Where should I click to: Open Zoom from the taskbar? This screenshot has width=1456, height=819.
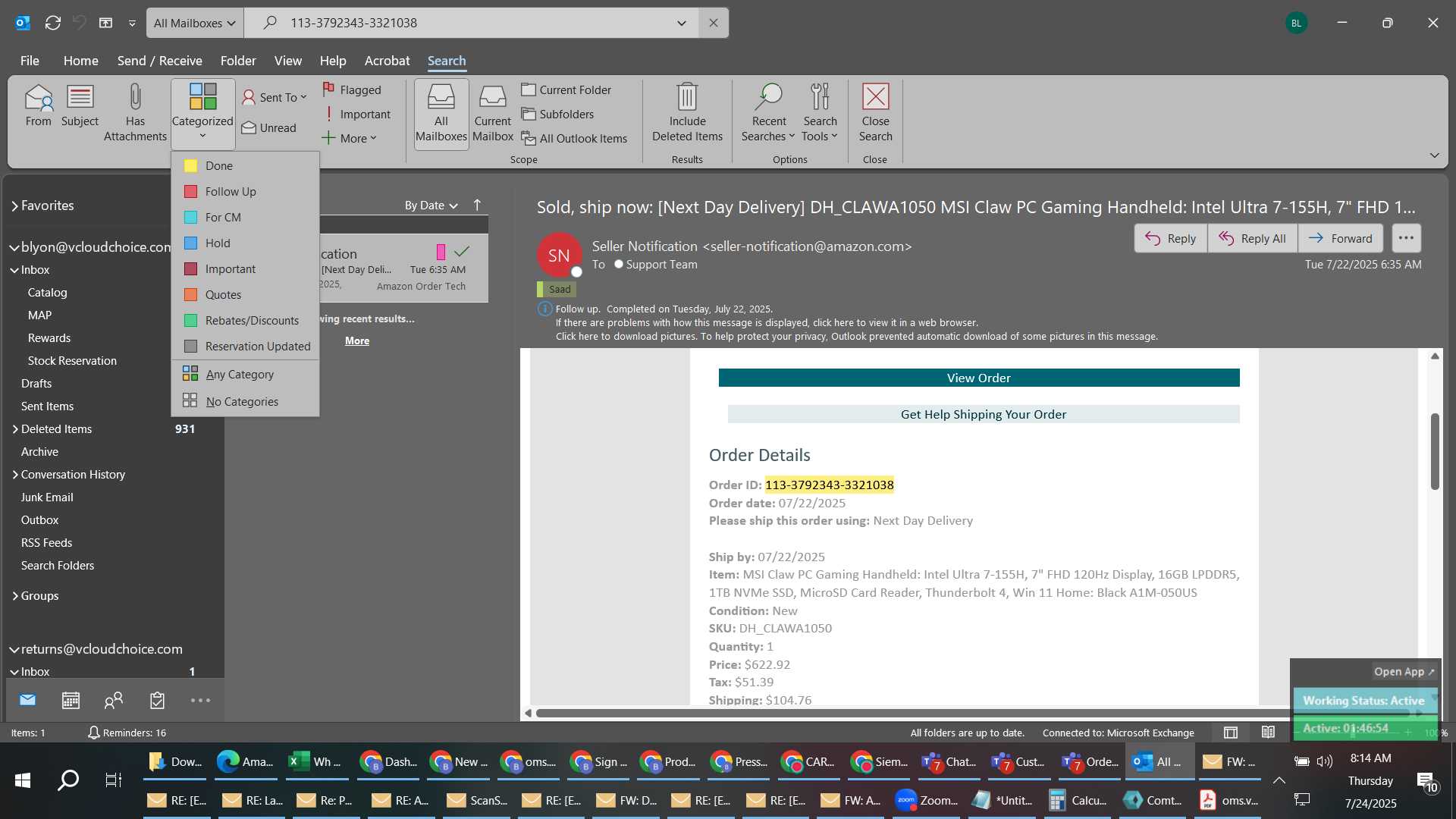point(927,800)
